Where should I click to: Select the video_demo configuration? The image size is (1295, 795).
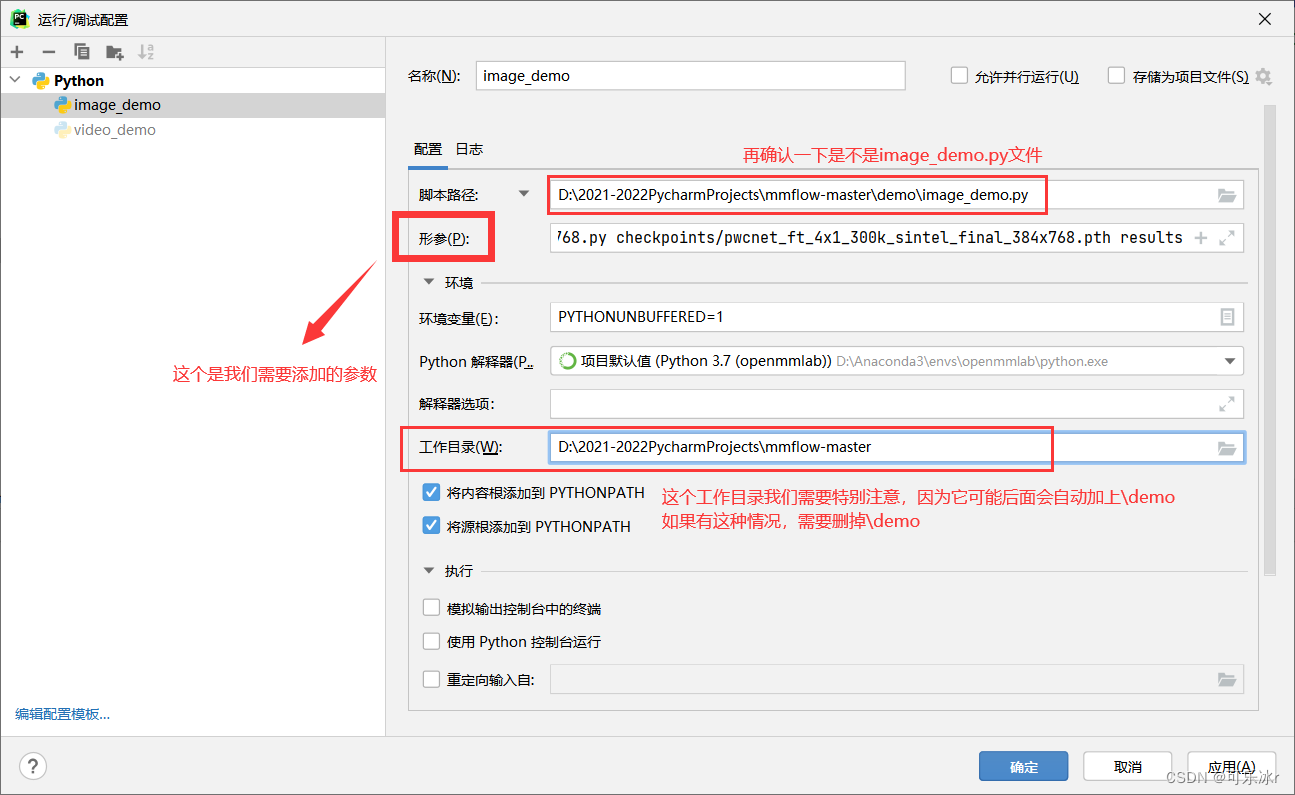click(114, 129)
